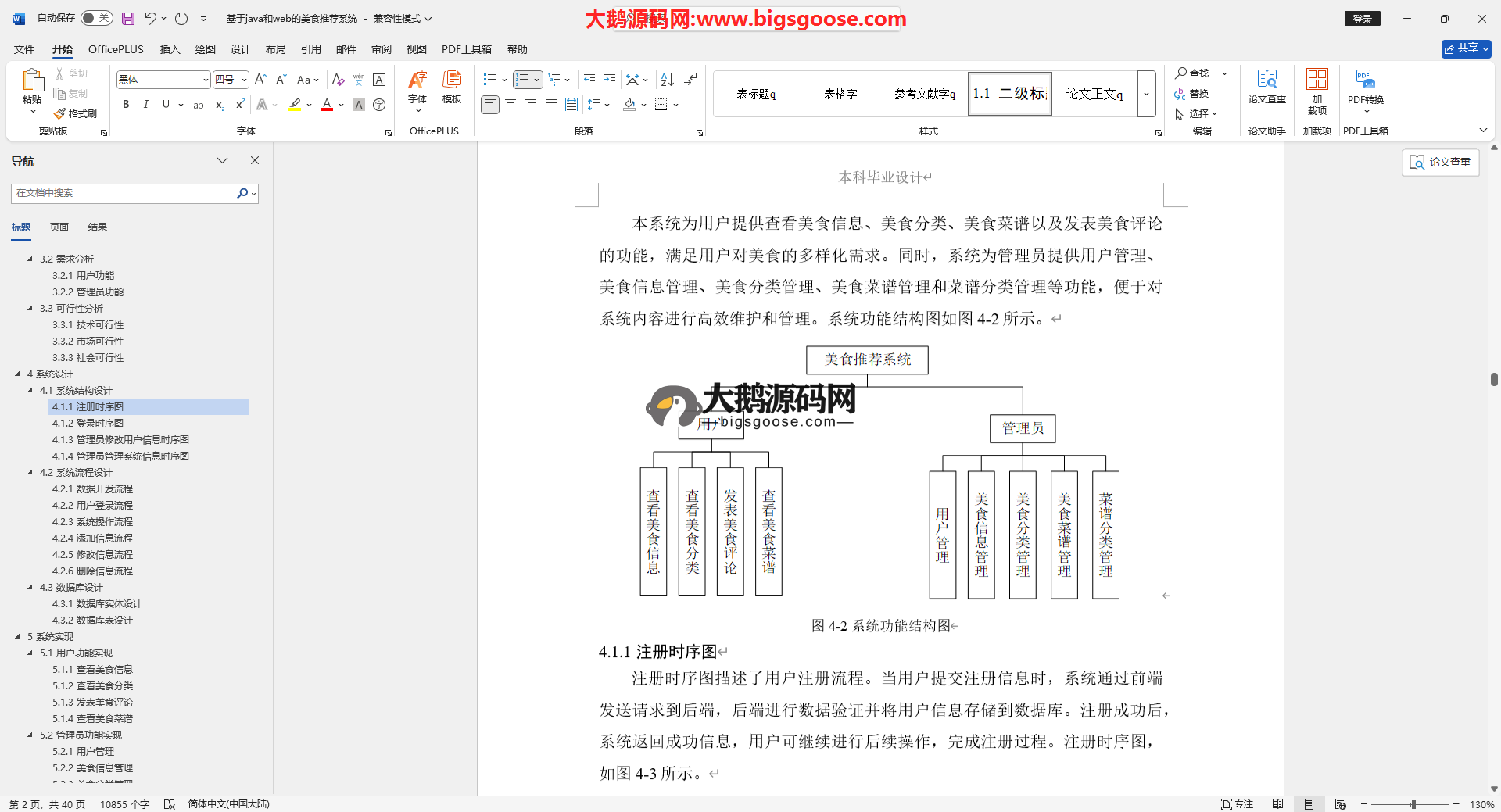Toggle strikethrough text formatting
Image resolution: width=1501 pixels, height=812 pixels.
[x=199, y=105]
